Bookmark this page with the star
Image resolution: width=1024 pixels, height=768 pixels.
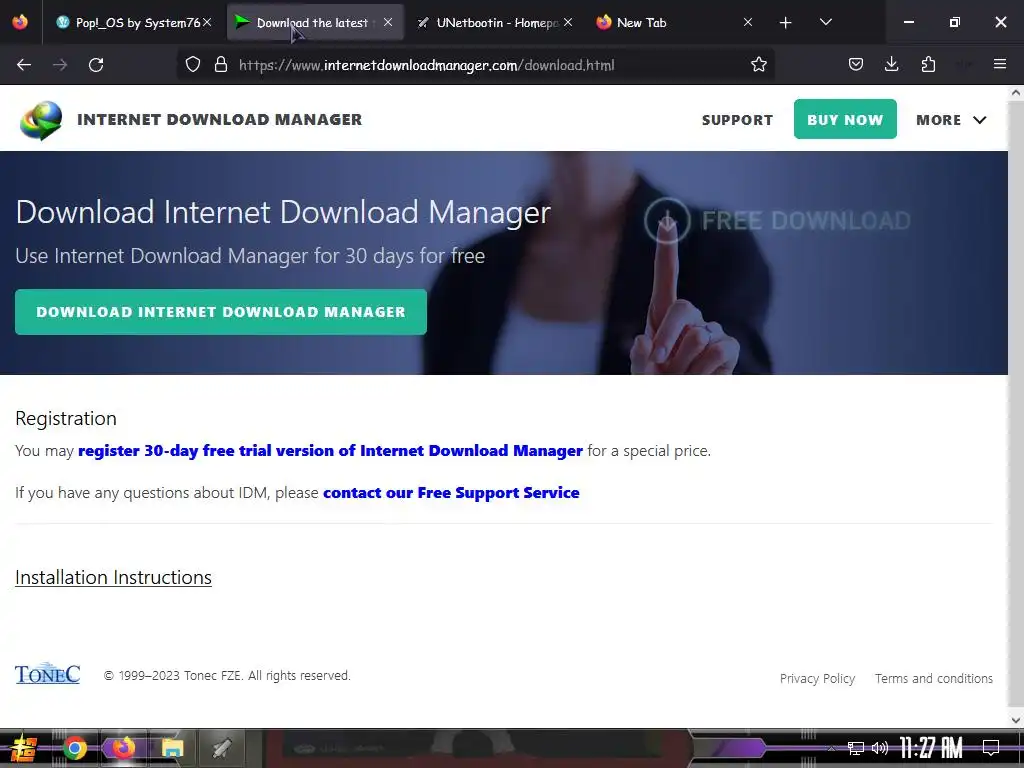(758, 65)
